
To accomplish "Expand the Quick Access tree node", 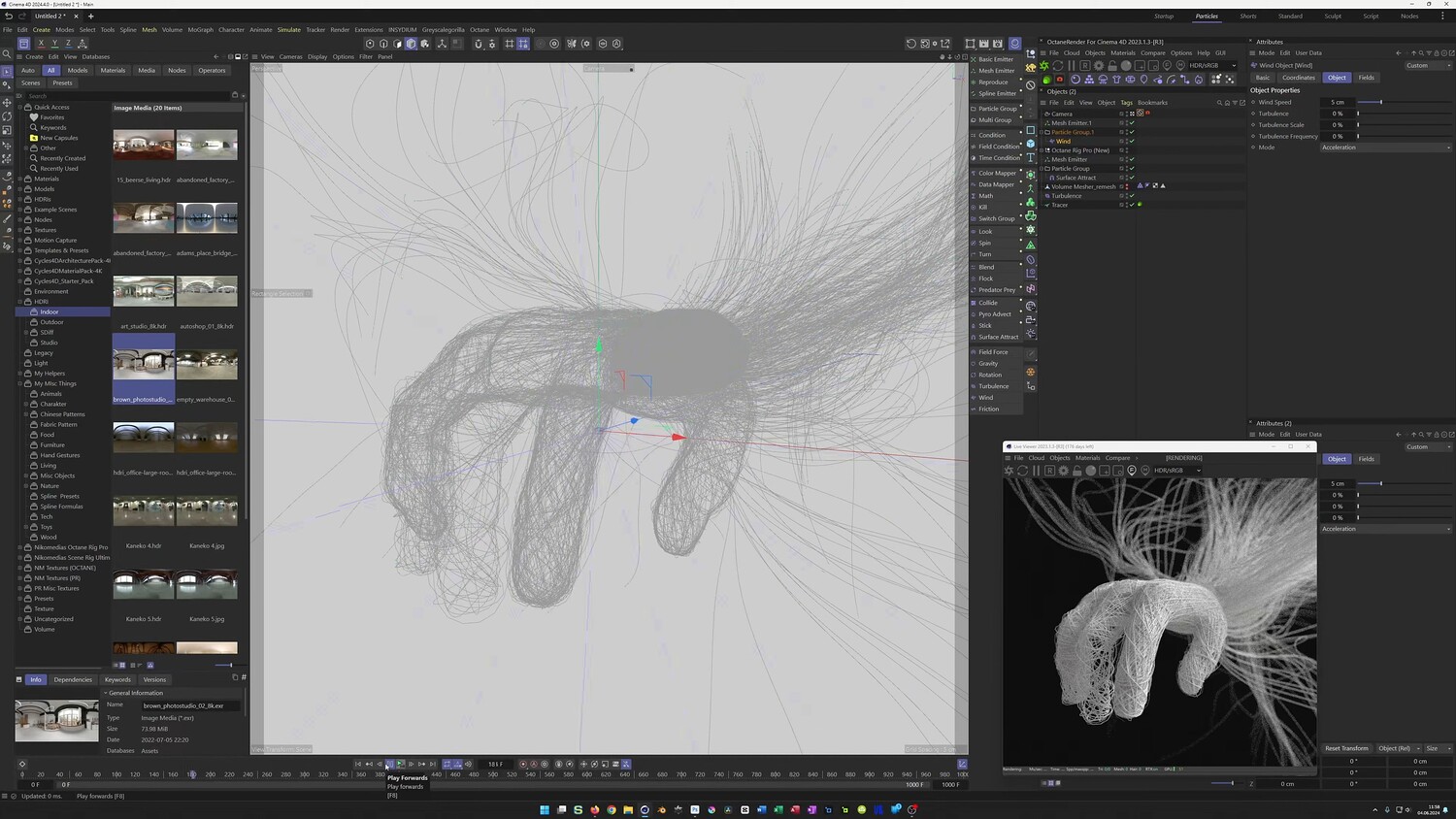I will (x=20, y=108).
